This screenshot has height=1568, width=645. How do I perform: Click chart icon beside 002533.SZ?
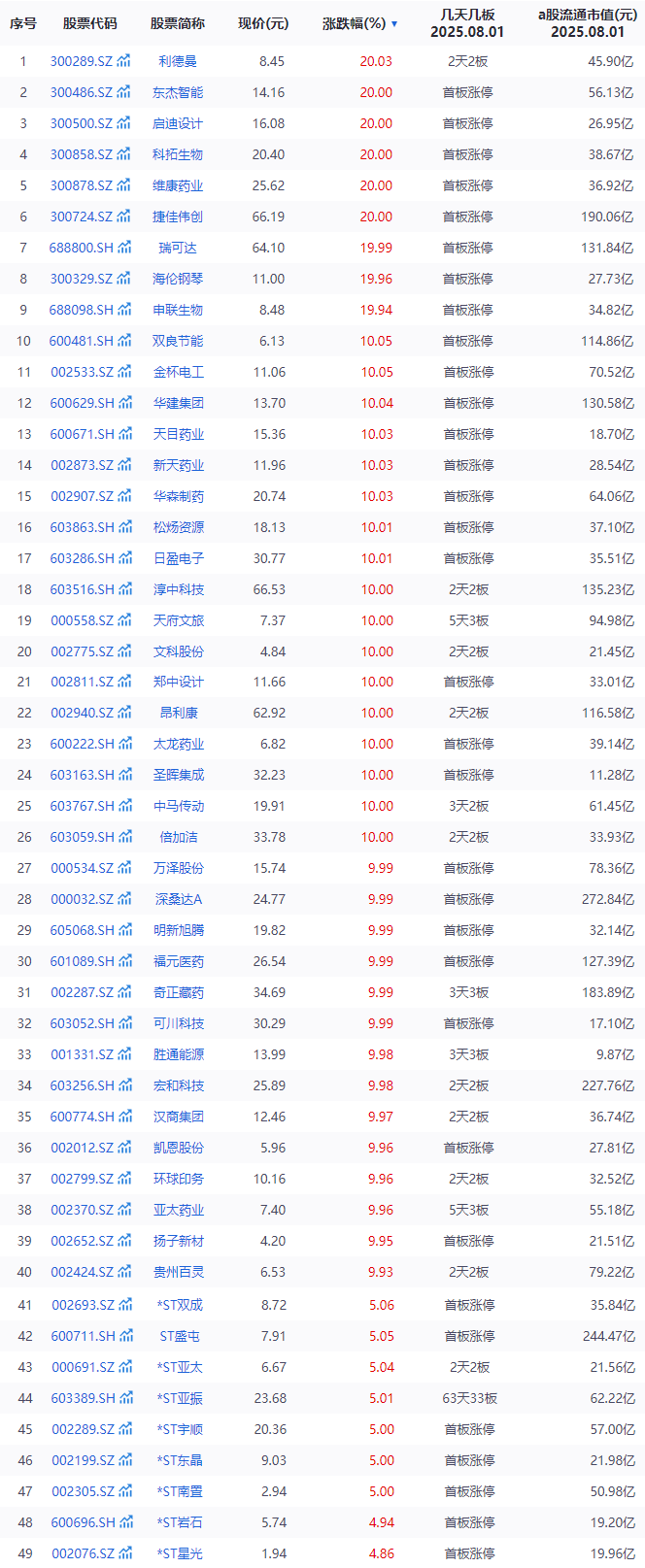coord(123,372)
